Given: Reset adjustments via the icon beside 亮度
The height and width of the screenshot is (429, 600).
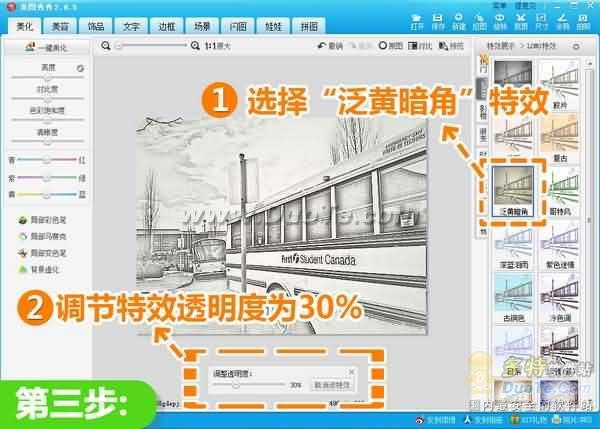Looking at the screenshot, I should coord(80,69).
